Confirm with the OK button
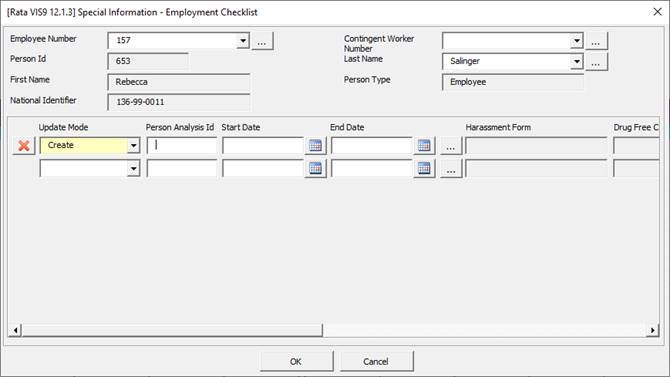This screenshot has height=377, width=670. tap(296, 362)
